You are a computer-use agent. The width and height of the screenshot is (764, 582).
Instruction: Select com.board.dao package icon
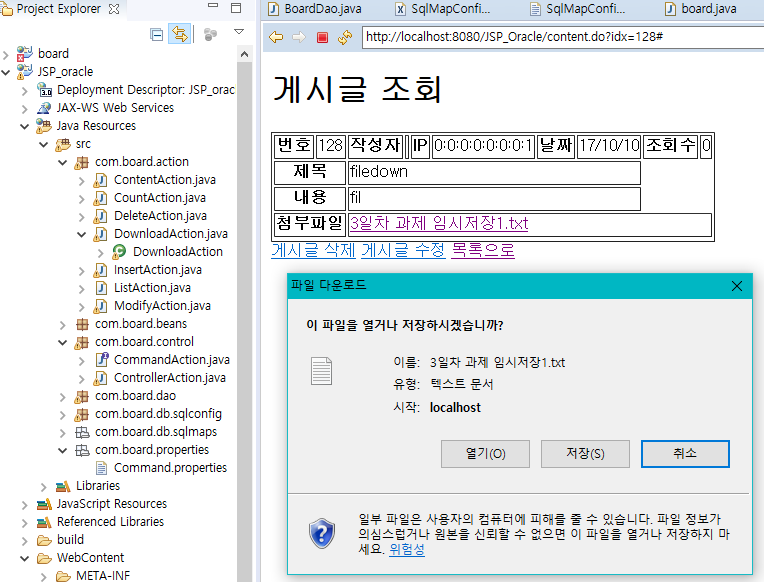(x=81, y=396)
